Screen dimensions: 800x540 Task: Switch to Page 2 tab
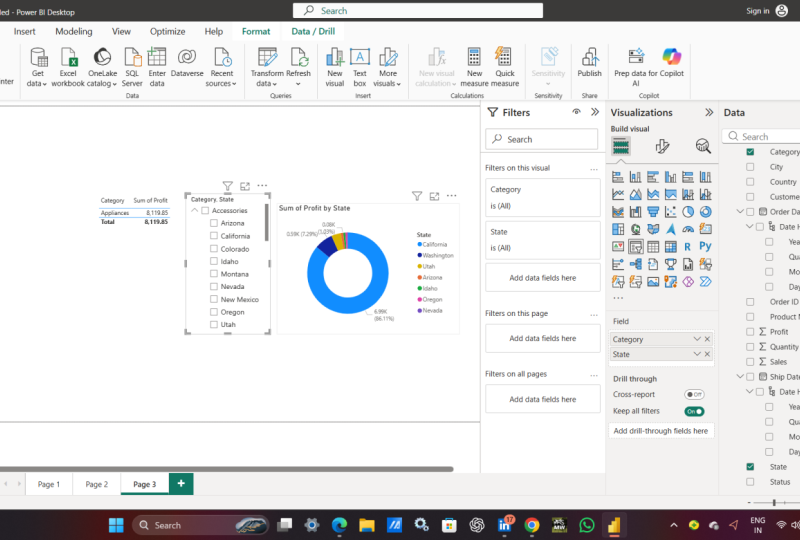click(x=97, y=484)
